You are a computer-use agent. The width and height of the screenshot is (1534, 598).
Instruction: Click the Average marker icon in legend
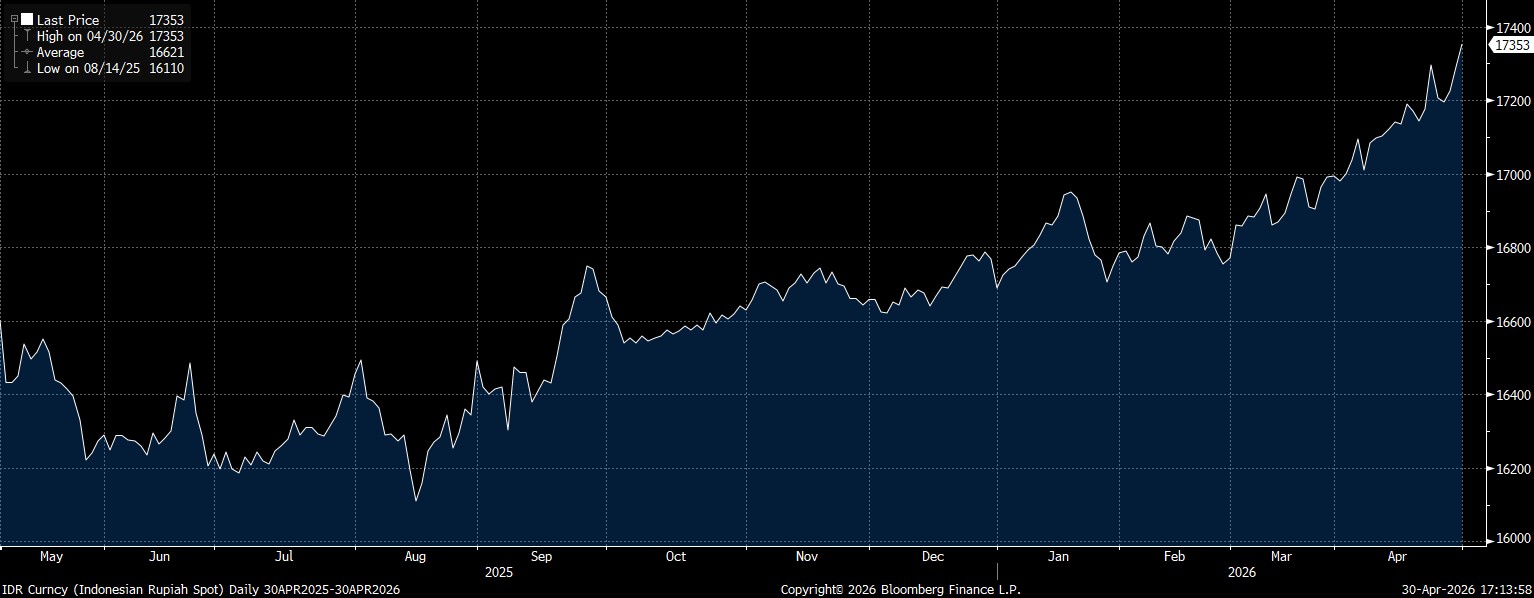point(27,52)
